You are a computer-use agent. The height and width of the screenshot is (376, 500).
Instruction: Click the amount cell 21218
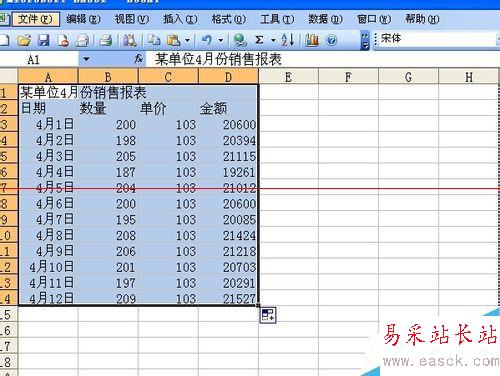(228, 251)
